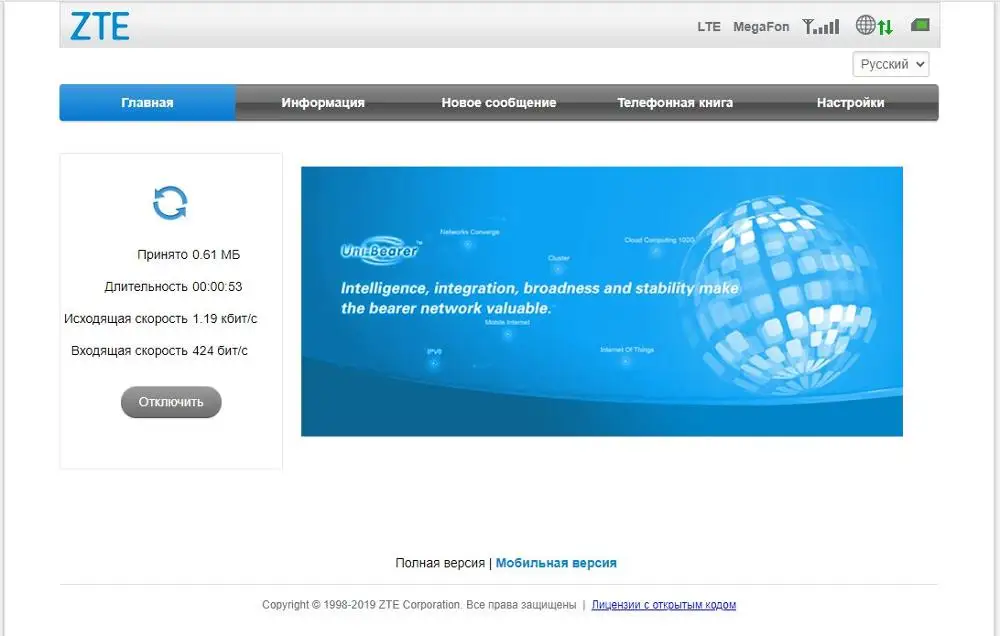Click the Принято 0.61 МБ value
The width and height of the screenshot is (1000, 636).
(x=189, y=255)
